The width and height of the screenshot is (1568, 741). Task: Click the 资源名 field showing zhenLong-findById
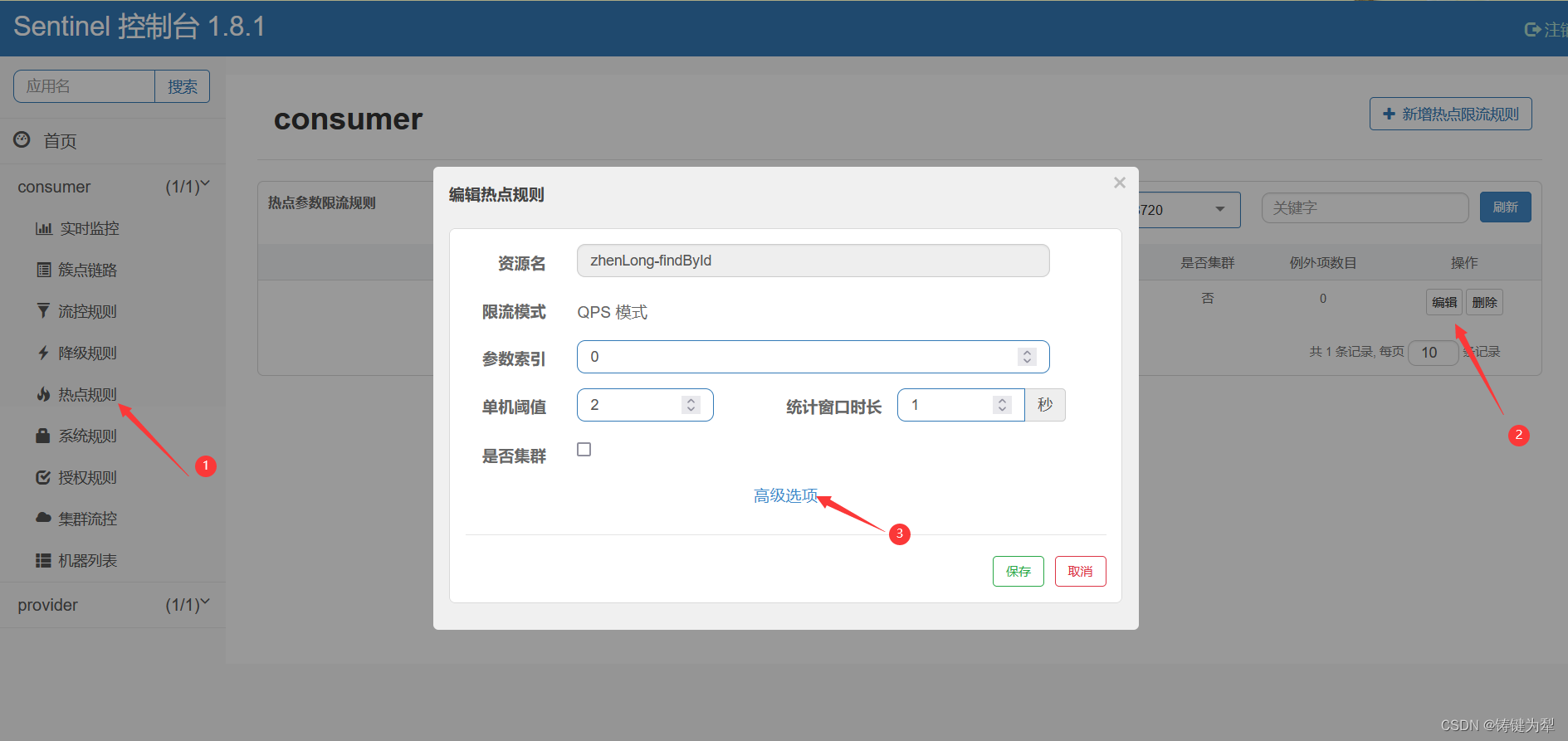click(x=813, y=261)
